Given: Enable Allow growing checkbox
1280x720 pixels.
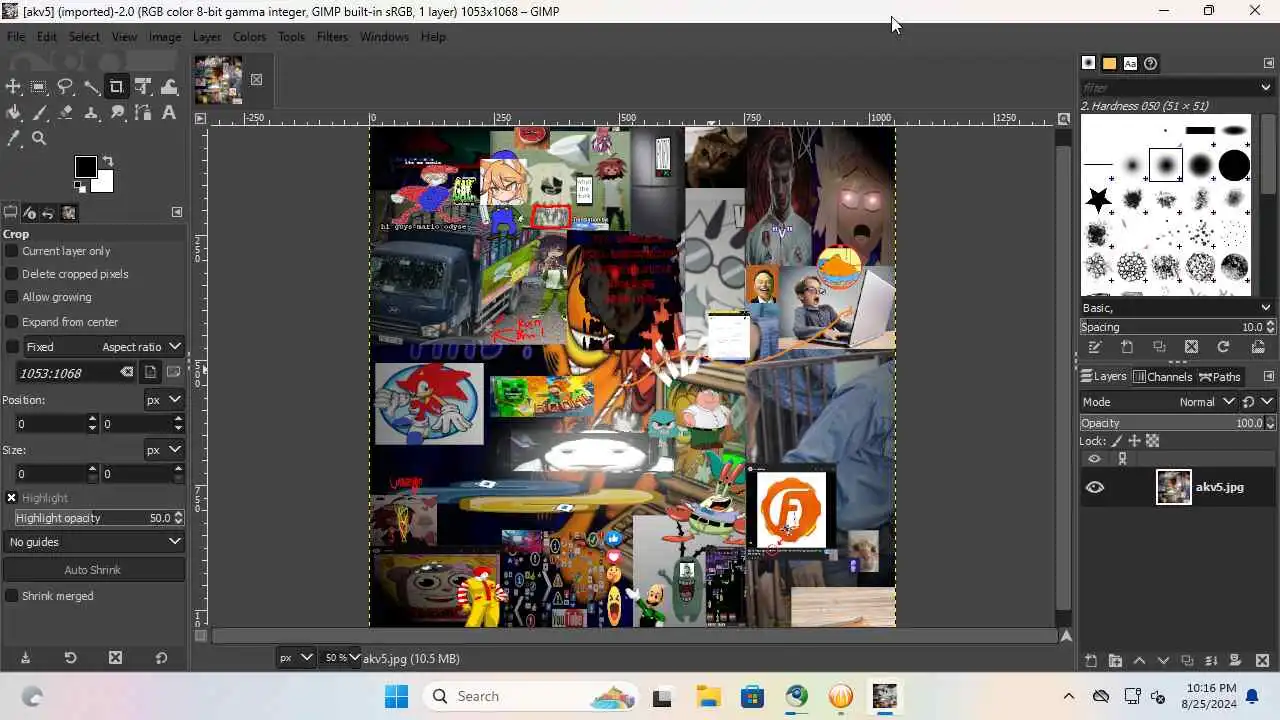Looking at the screenshot, I should click(12, 297).
